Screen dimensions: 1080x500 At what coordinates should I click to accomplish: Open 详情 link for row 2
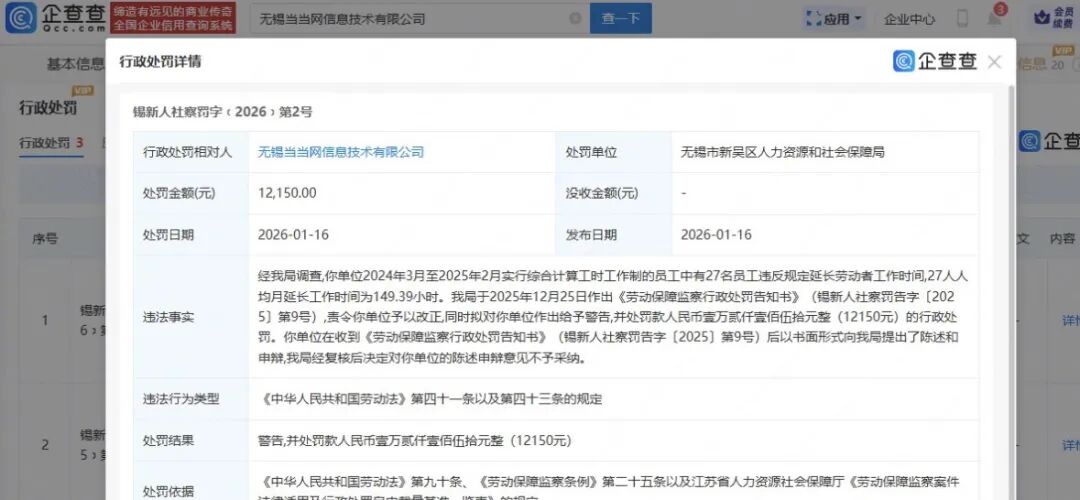tap(1070, 445)
